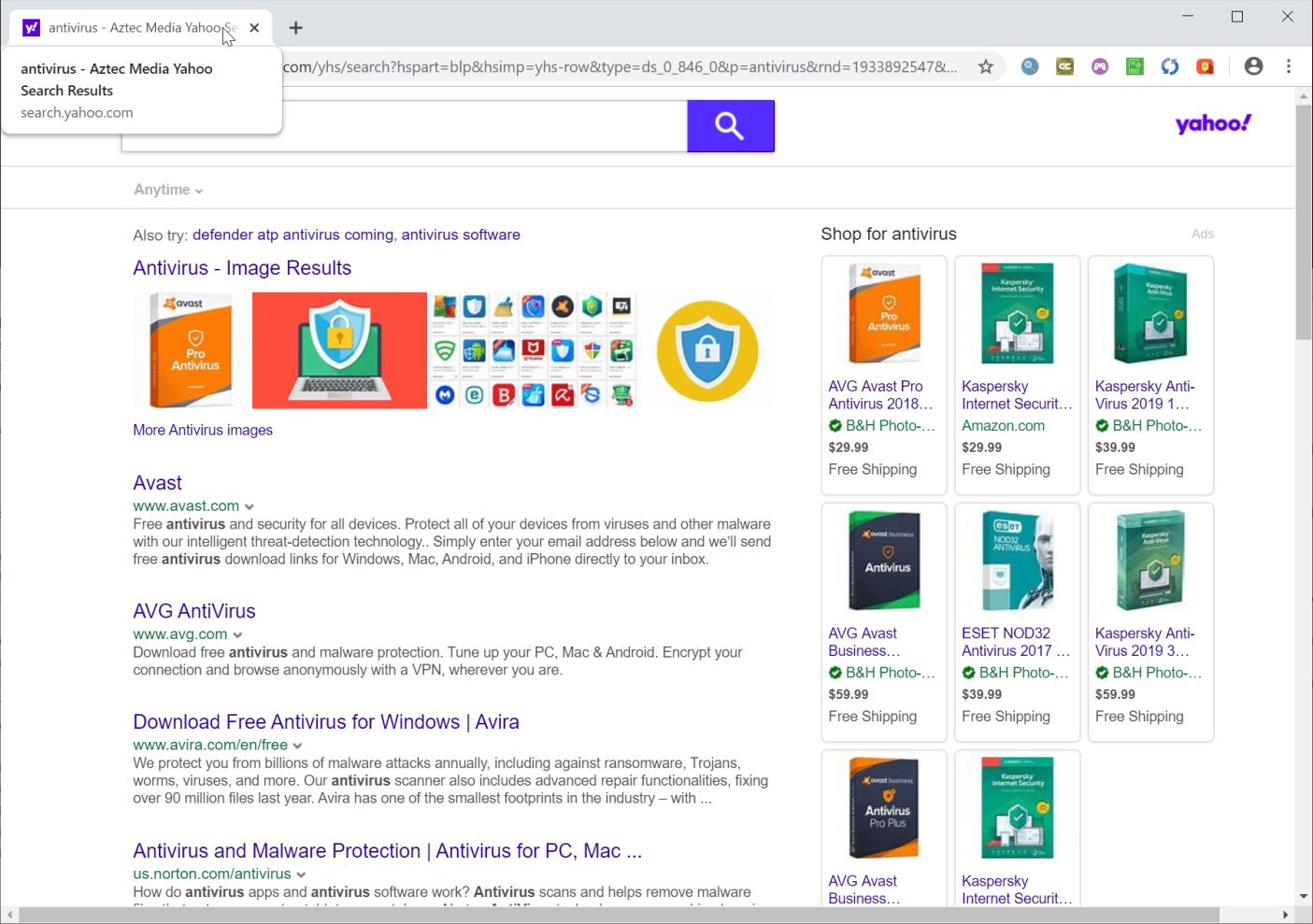The width and height of the screenshot is (1313, 924).
Task: View ESET NOD32 Antivirus 2017 product image
Action: [1018, 562]
